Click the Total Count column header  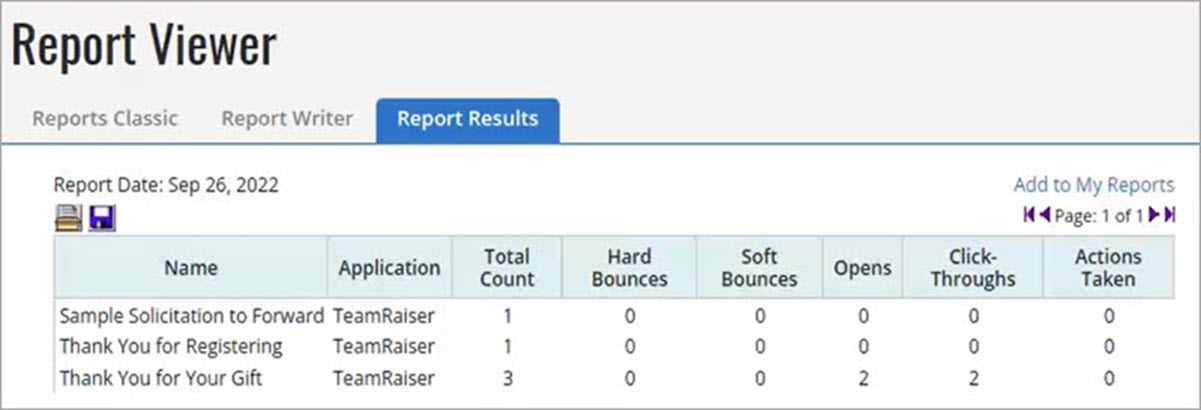pos(506,267)
